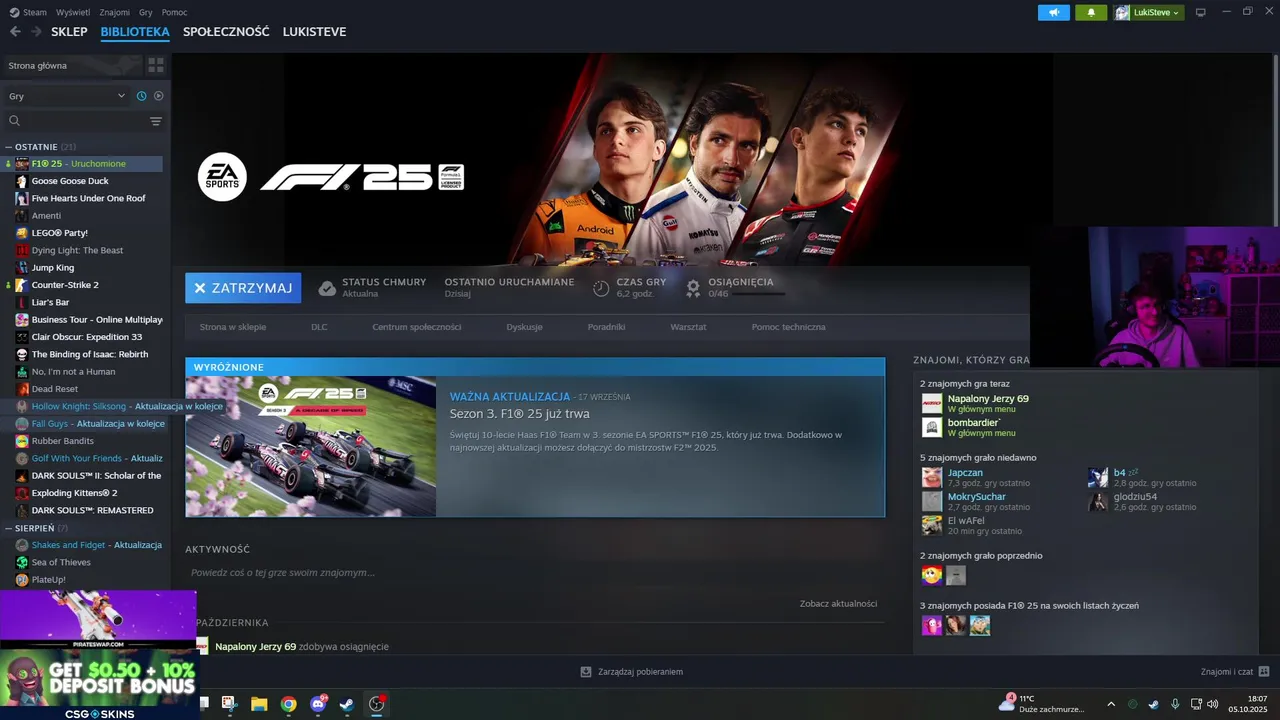1280x720 pixels.
Task: Open Chrome from the Windows taskbar
Action: point(288,704)
